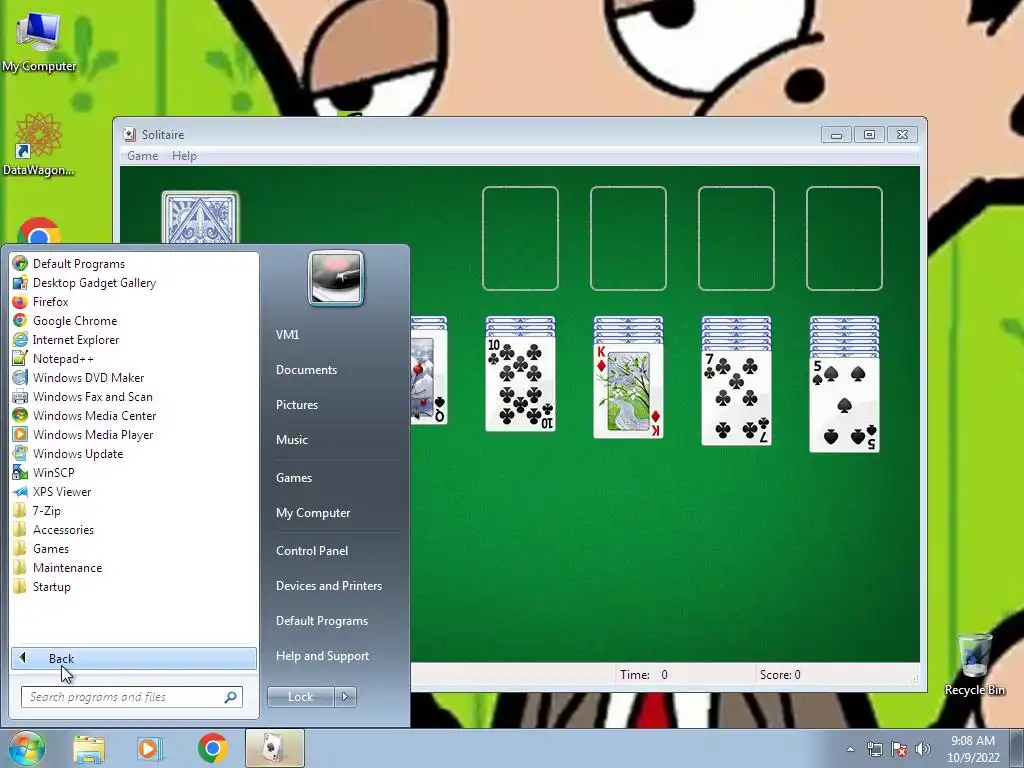The width and height of the screenshot is (1024, 768).
Task: Click the DataWagon desktop shortcut
Action: click(39, 145)
